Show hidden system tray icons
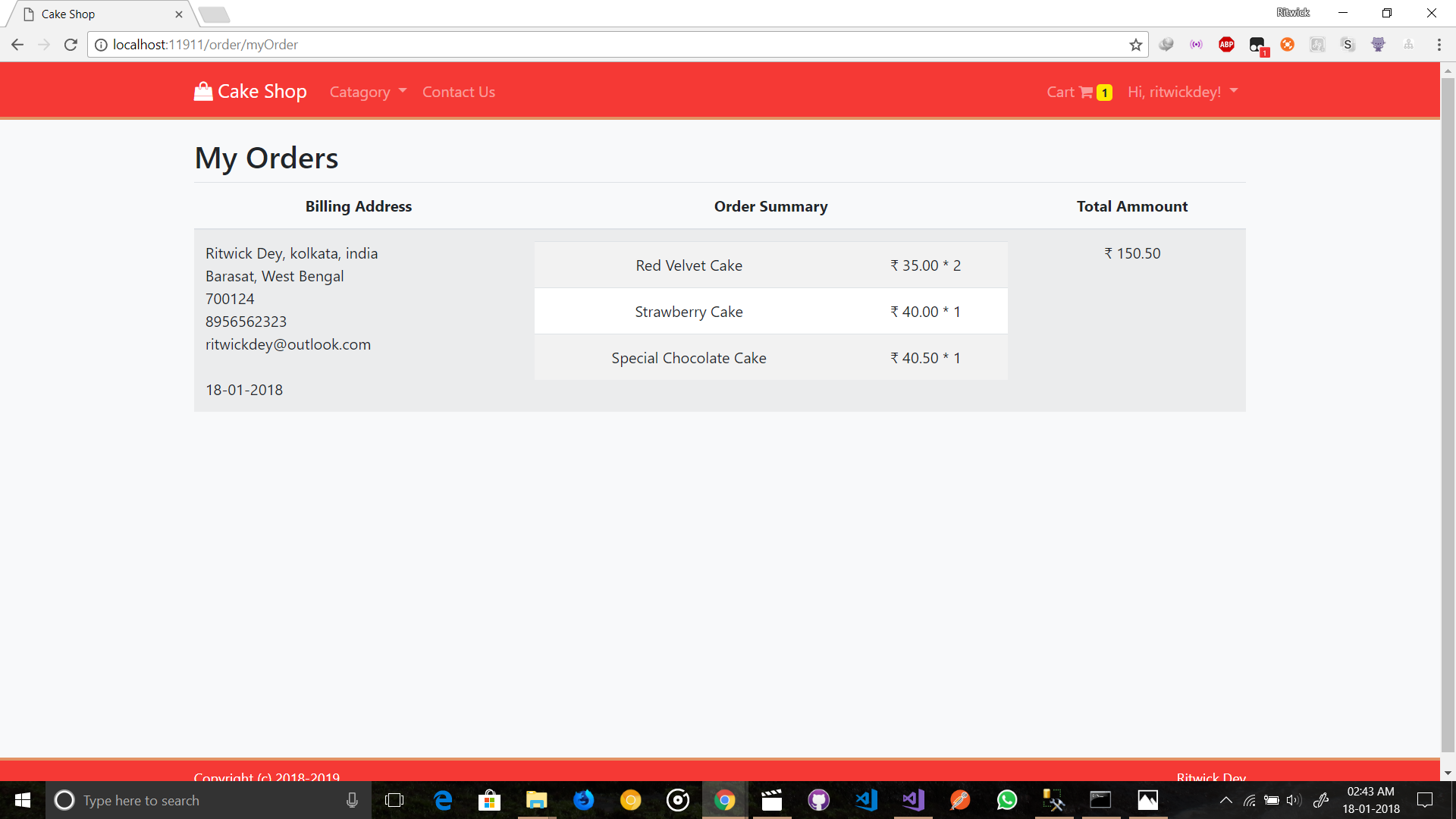This screenshot has width=1456, height=819. 1225,800
